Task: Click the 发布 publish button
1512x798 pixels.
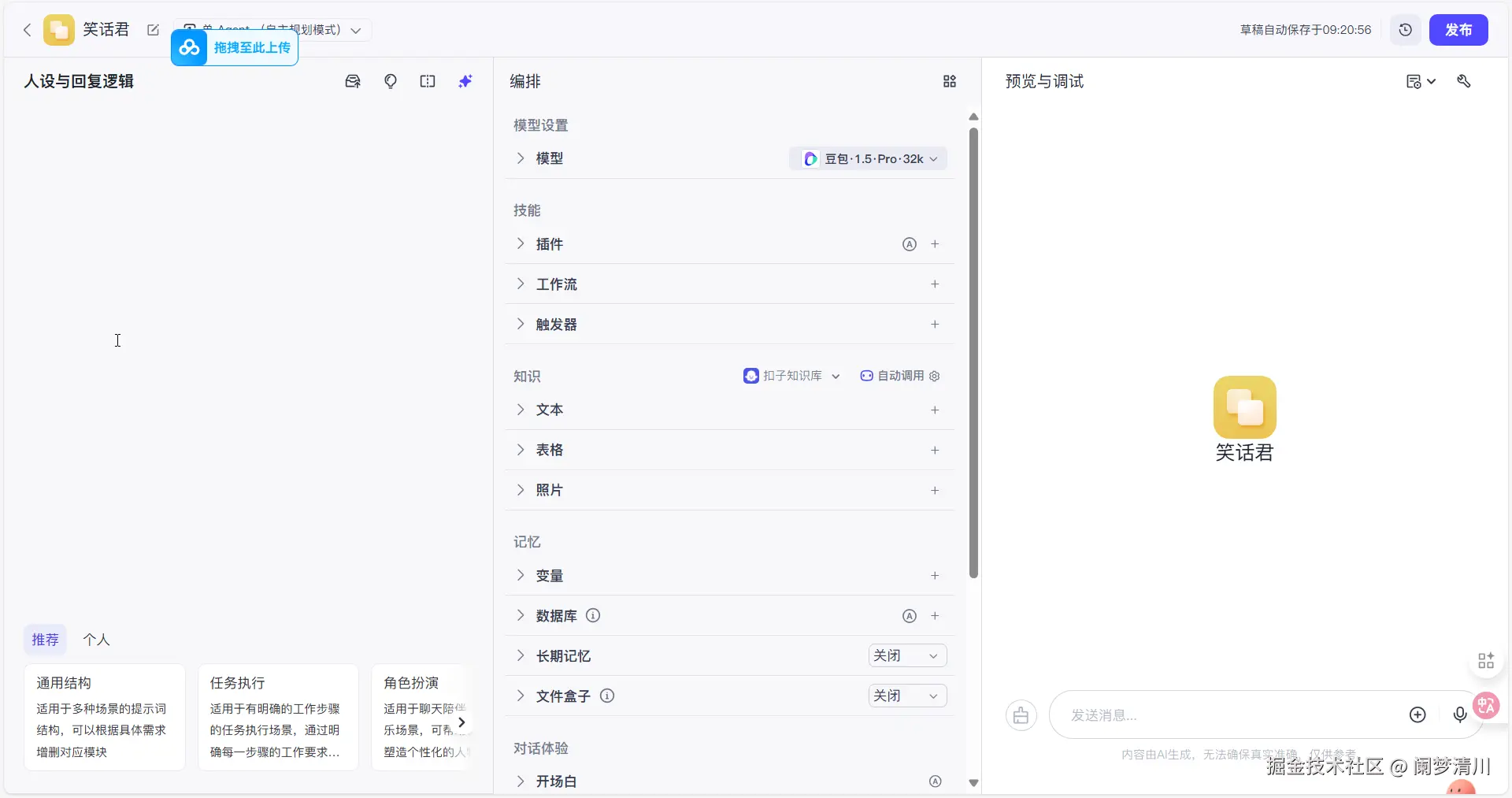Action: [1458, 30]
